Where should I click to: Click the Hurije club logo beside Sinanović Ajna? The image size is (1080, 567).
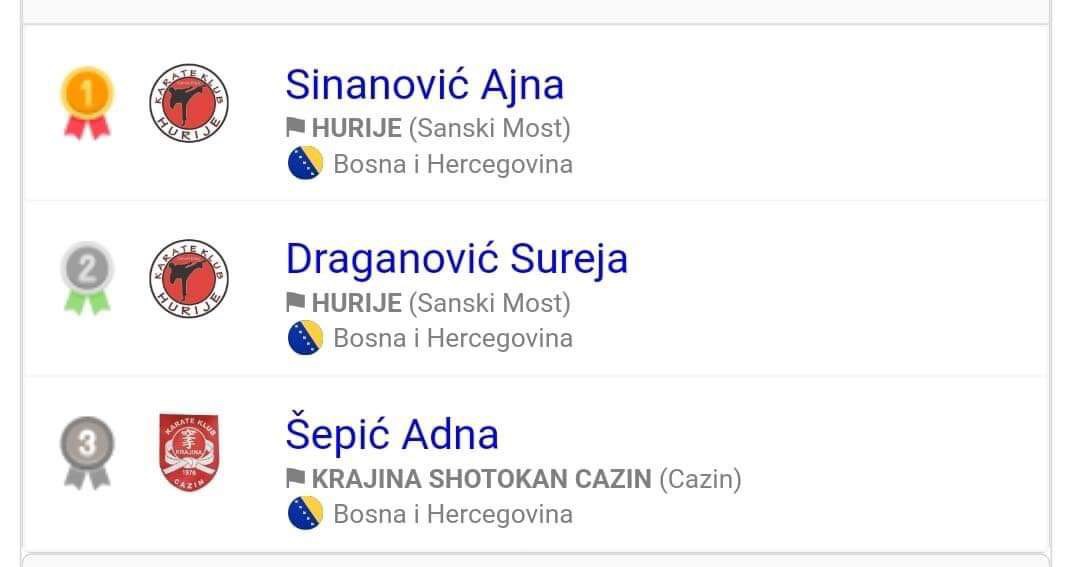pyautogui.click(x=188, y=102)
